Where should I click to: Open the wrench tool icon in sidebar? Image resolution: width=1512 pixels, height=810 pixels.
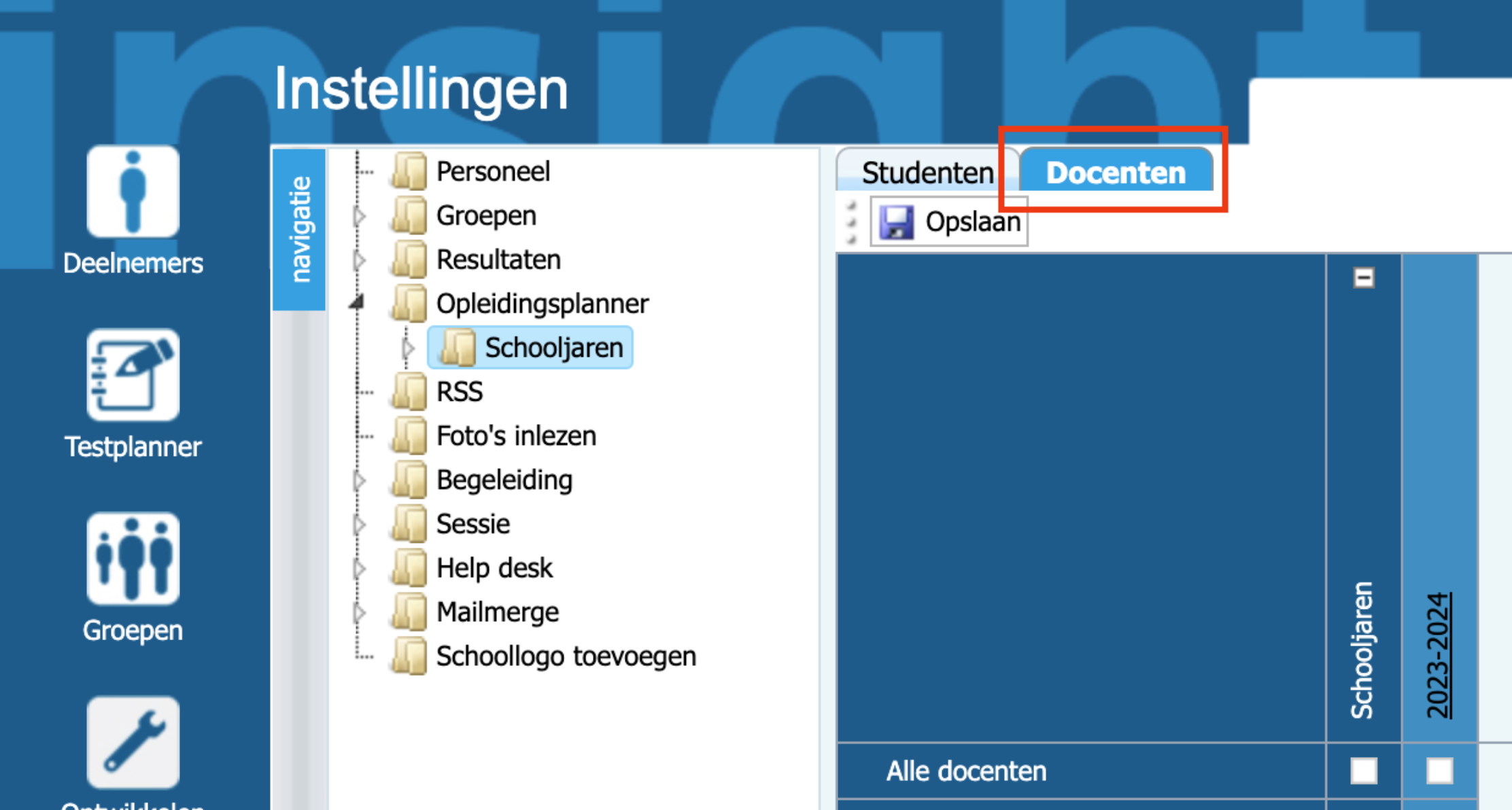pyautogui.click(x=133, y=742)
